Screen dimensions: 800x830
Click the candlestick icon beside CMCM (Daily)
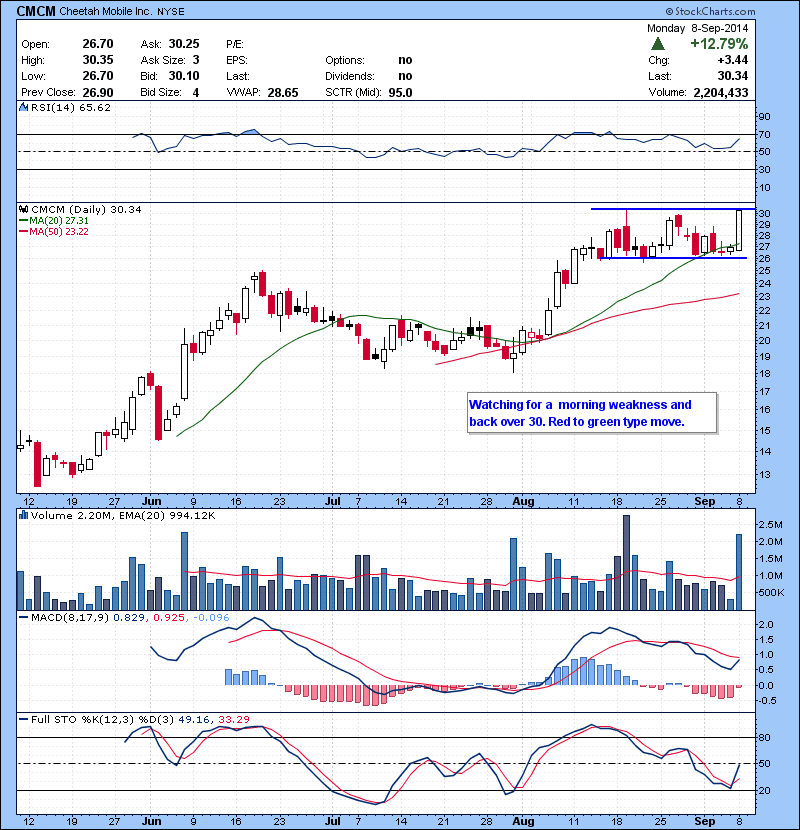pyautogui.click(x=23, y=210)
